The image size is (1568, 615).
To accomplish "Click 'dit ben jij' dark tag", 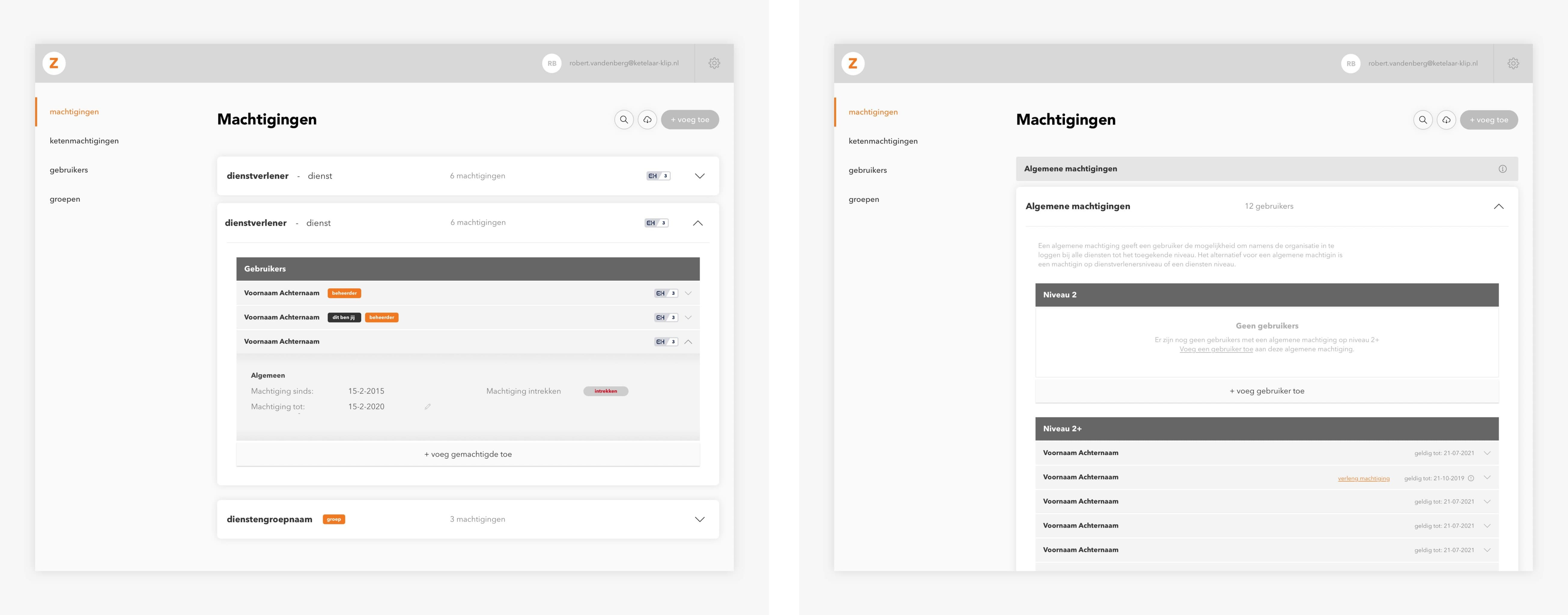I will click(344, 317).
